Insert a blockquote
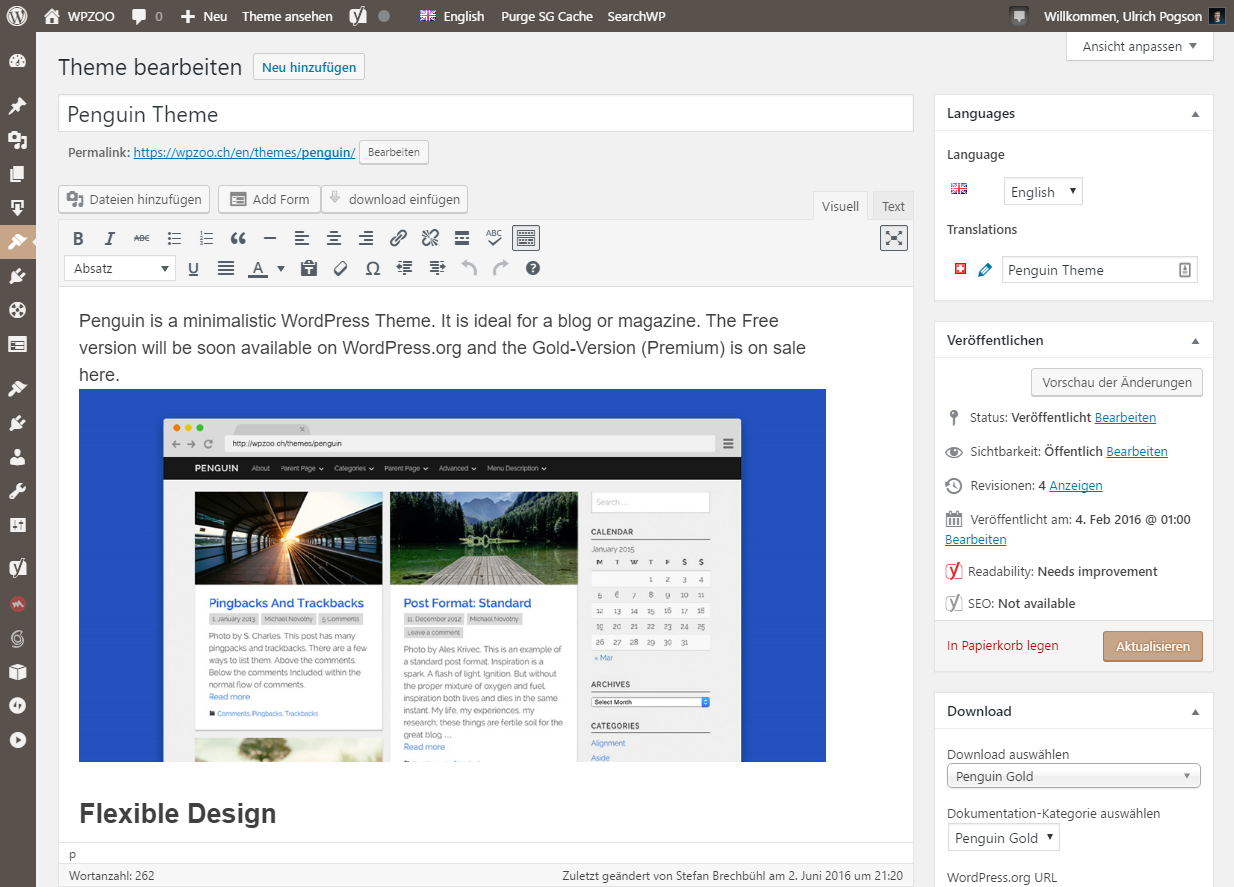Viewport: 1234px width, 887px height. 238,238
